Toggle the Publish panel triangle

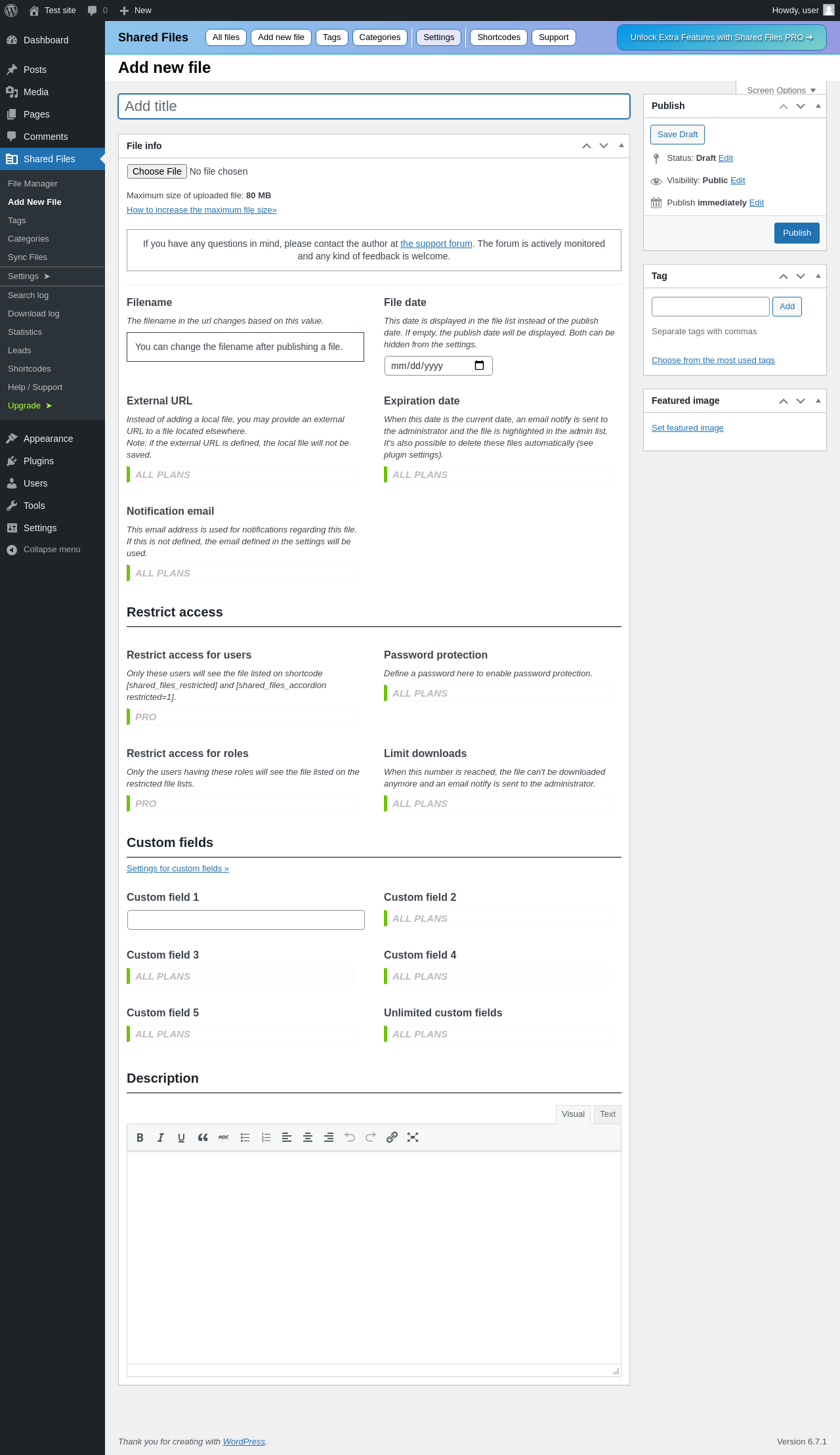(818, 106)
